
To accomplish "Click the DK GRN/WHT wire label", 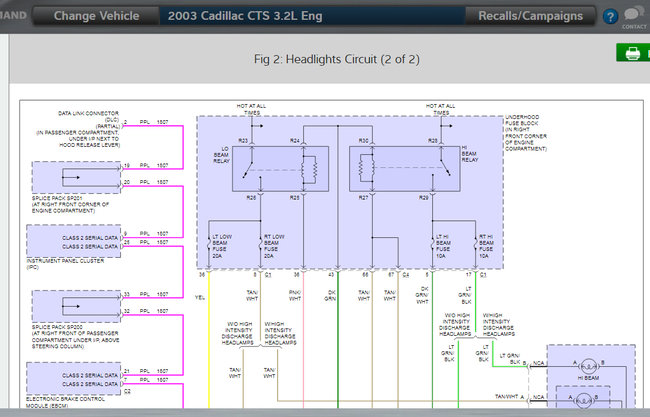I will (x=422, y=295).
